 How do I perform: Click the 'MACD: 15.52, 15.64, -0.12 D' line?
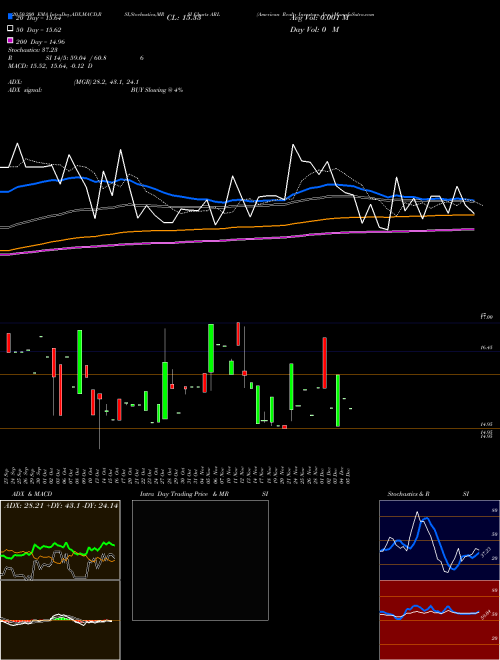pyautogui.click(x=50, y=66)
